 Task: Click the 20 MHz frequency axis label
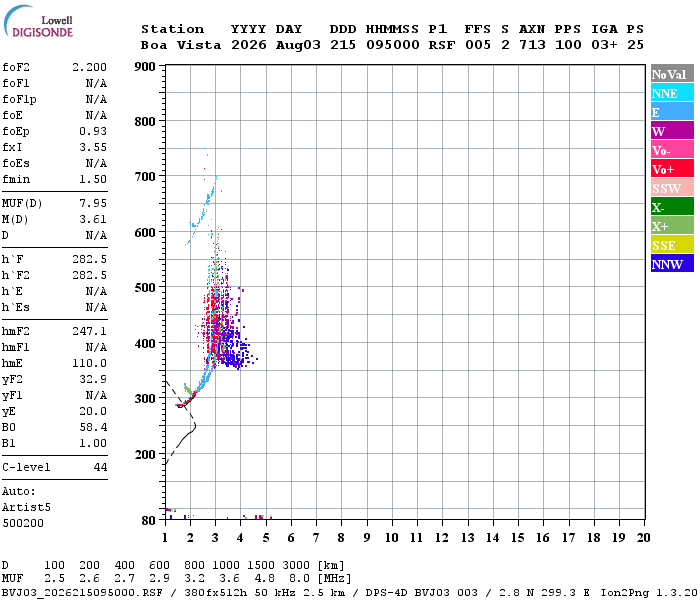pos(643,538)
